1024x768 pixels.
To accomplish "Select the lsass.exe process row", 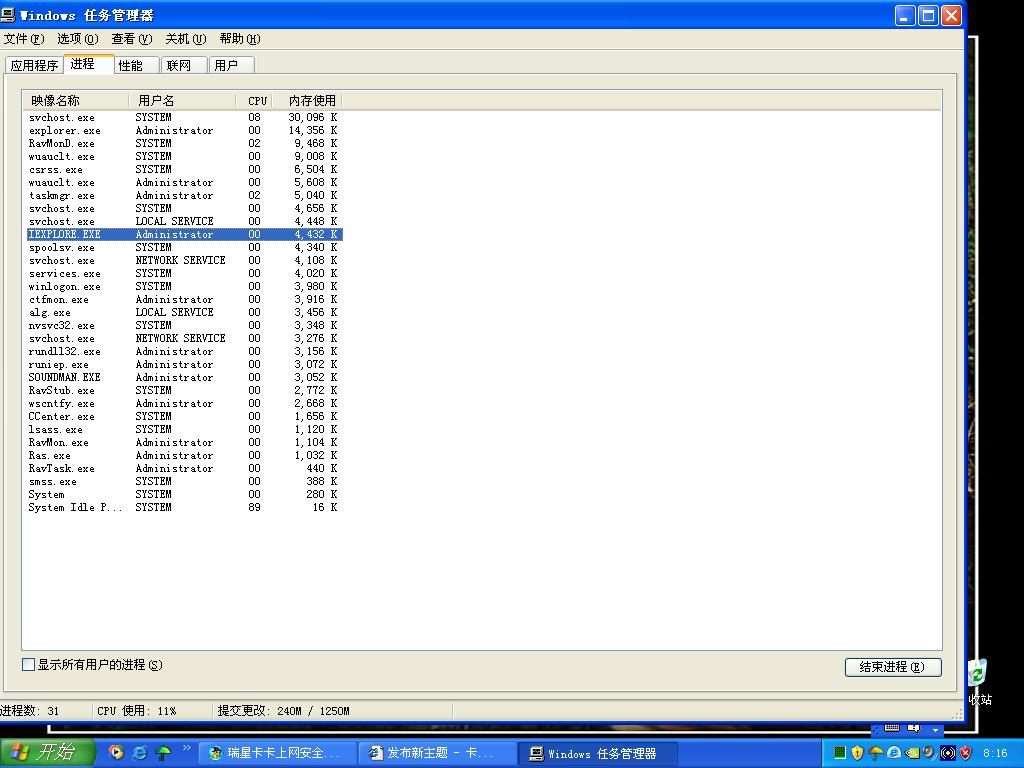I will tap(185, 430).
